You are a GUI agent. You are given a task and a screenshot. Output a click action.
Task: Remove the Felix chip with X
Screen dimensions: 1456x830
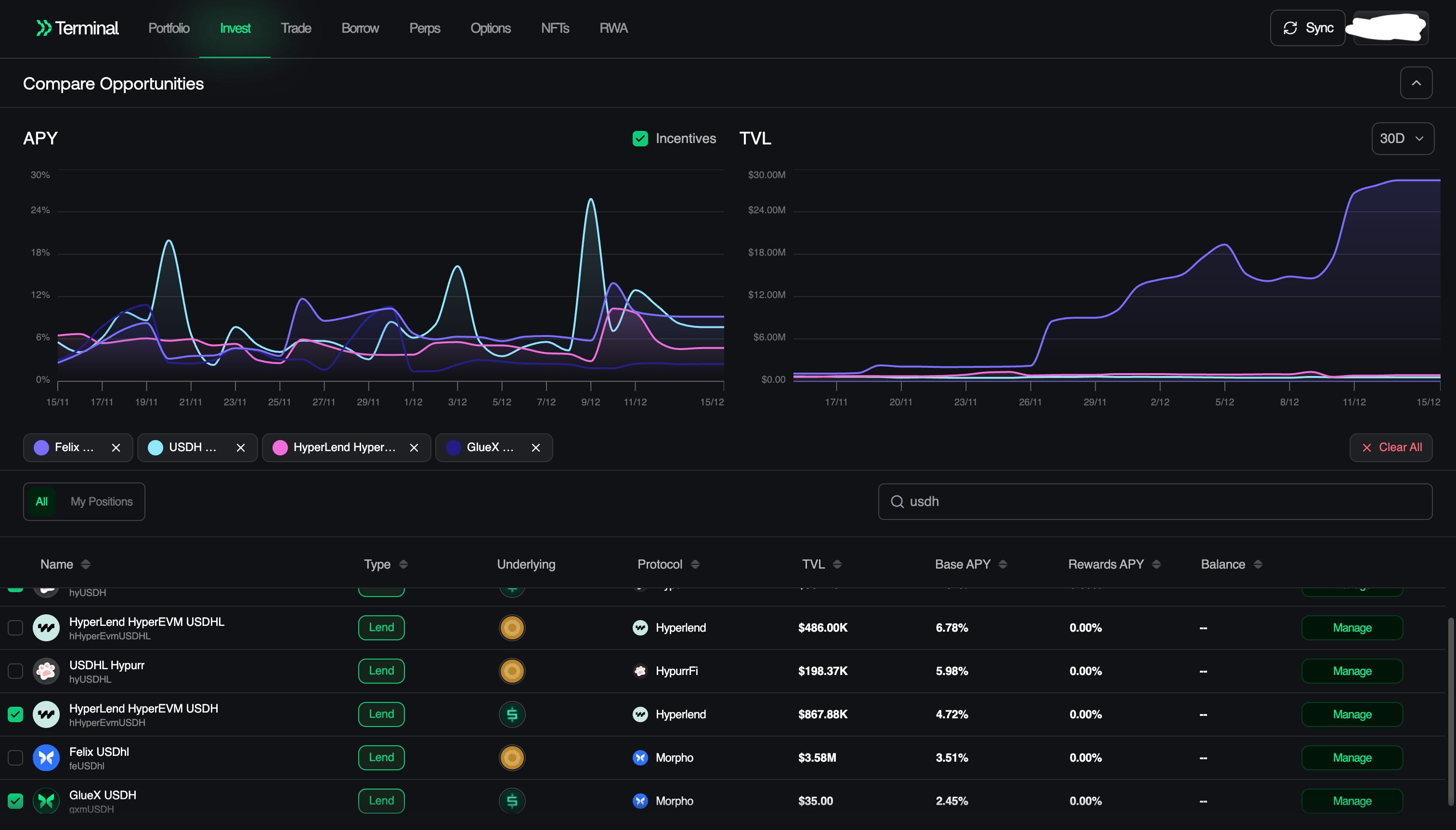[x=116, y=448]
